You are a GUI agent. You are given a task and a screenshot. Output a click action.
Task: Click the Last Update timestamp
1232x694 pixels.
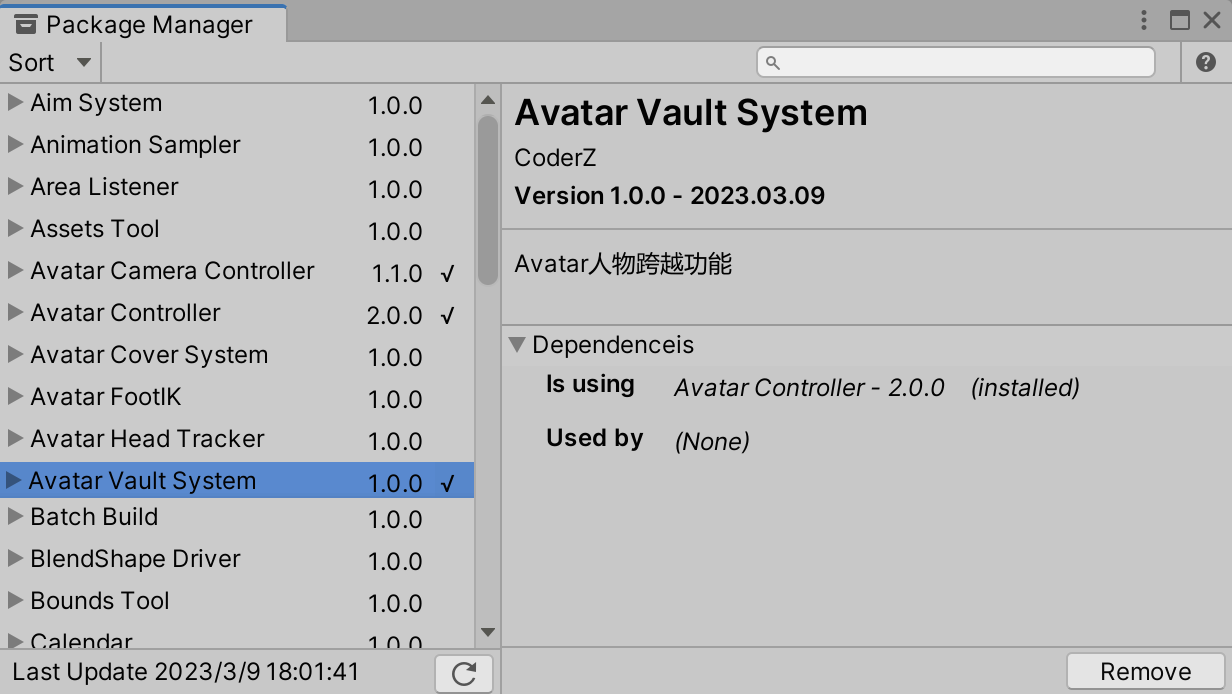point(185,672)
